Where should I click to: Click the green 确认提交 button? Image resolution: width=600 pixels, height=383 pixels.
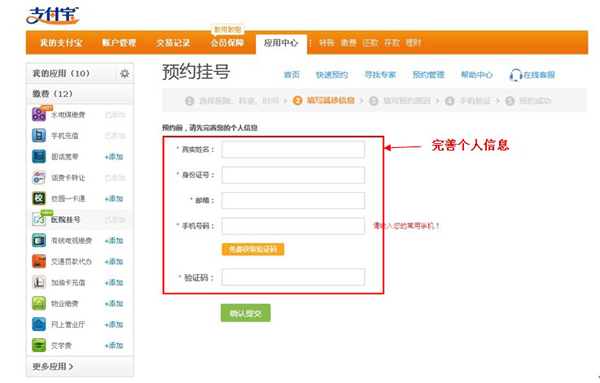click(x=246, y=313)
